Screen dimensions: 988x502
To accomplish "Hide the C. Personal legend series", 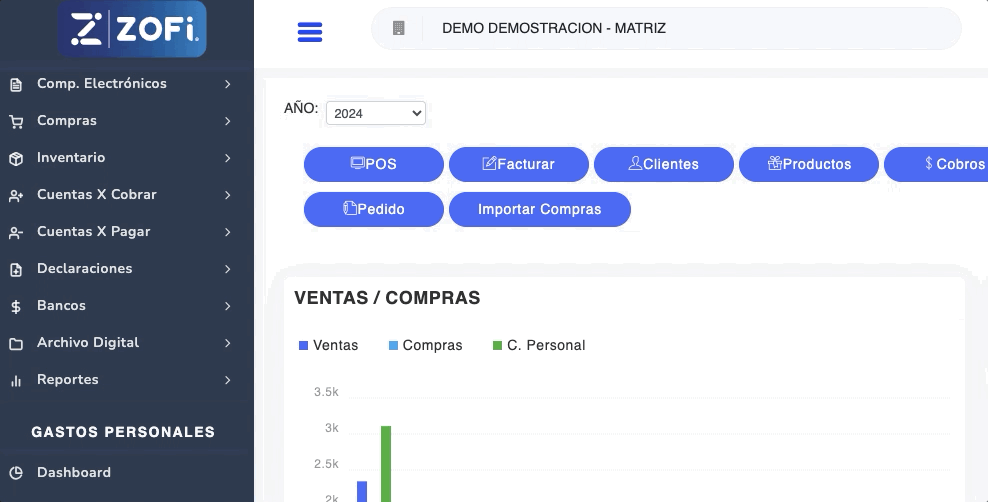I will (x=538, y=345).
